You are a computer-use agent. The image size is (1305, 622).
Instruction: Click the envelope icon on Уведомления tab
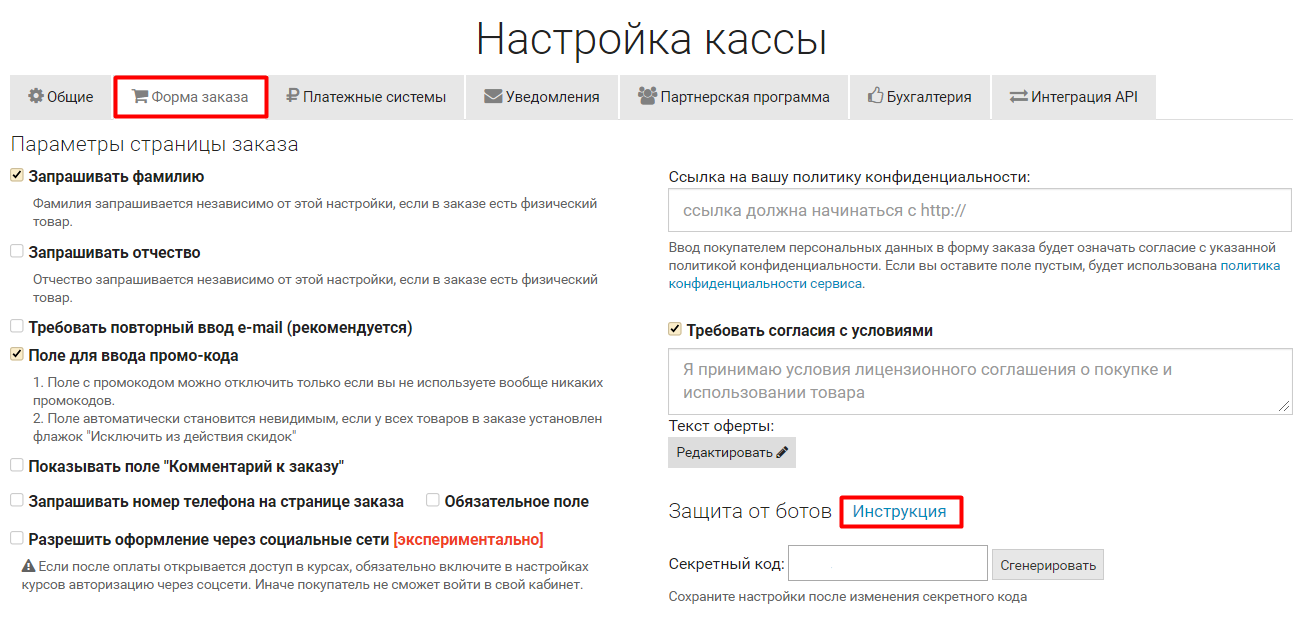[x=493, y=97]
